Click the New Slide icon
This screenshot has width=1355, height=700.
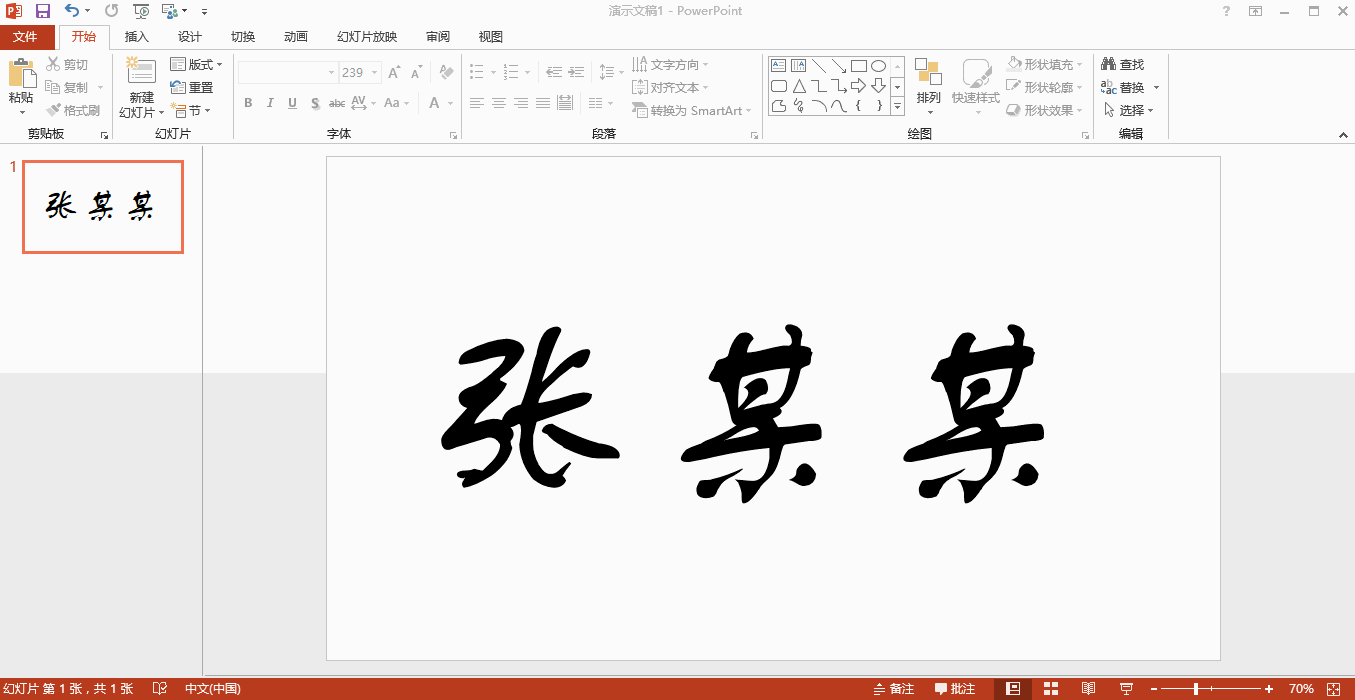(x=141, y=72)
